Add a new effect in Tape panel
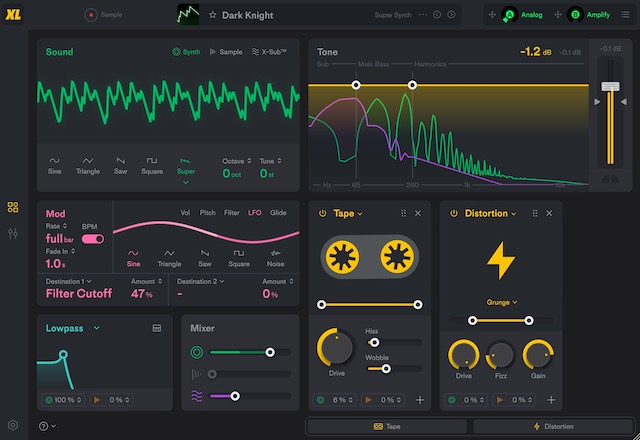The height and width of the screenshot is (440, 640). point(420,400)
